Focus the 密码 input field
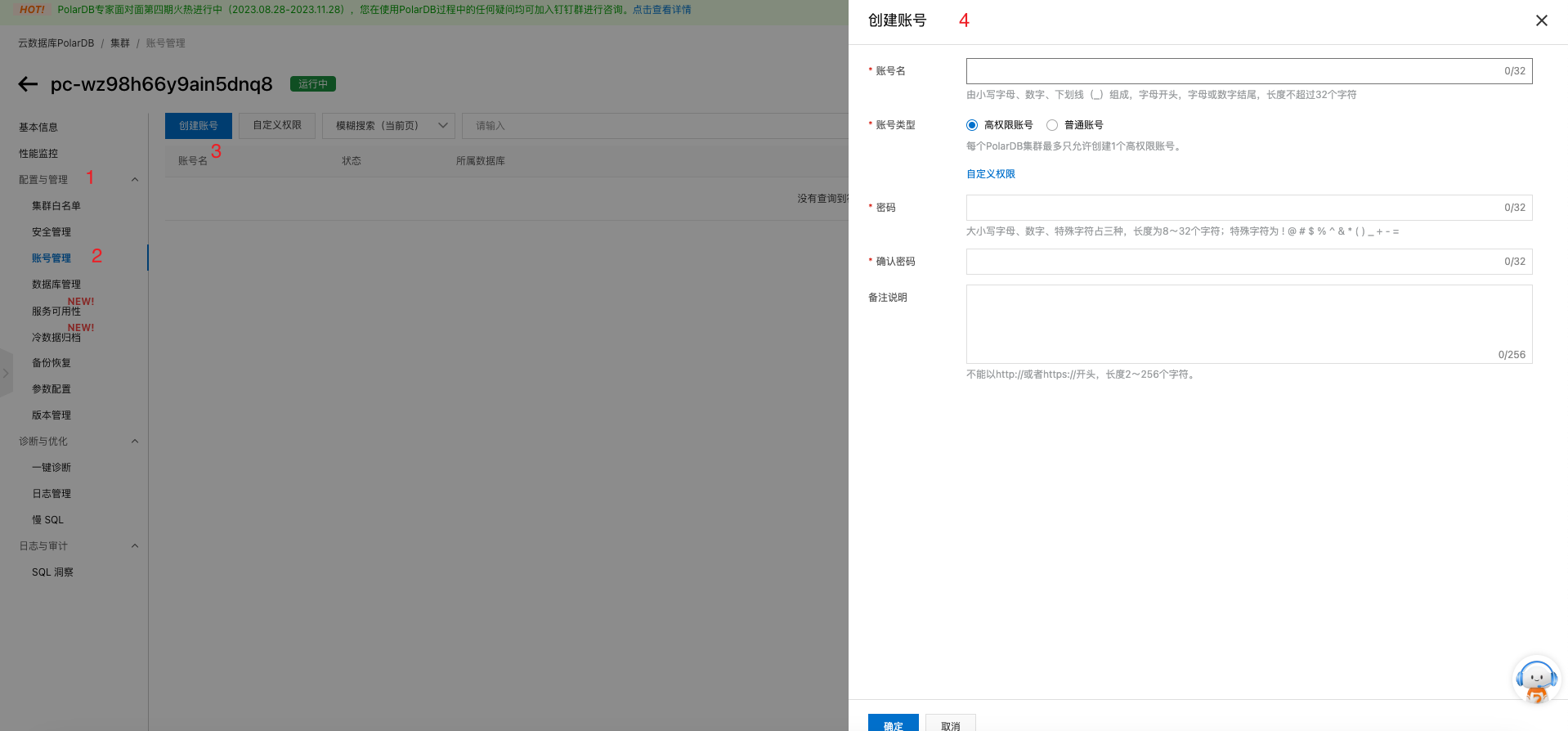 [x=1249, y=208]
